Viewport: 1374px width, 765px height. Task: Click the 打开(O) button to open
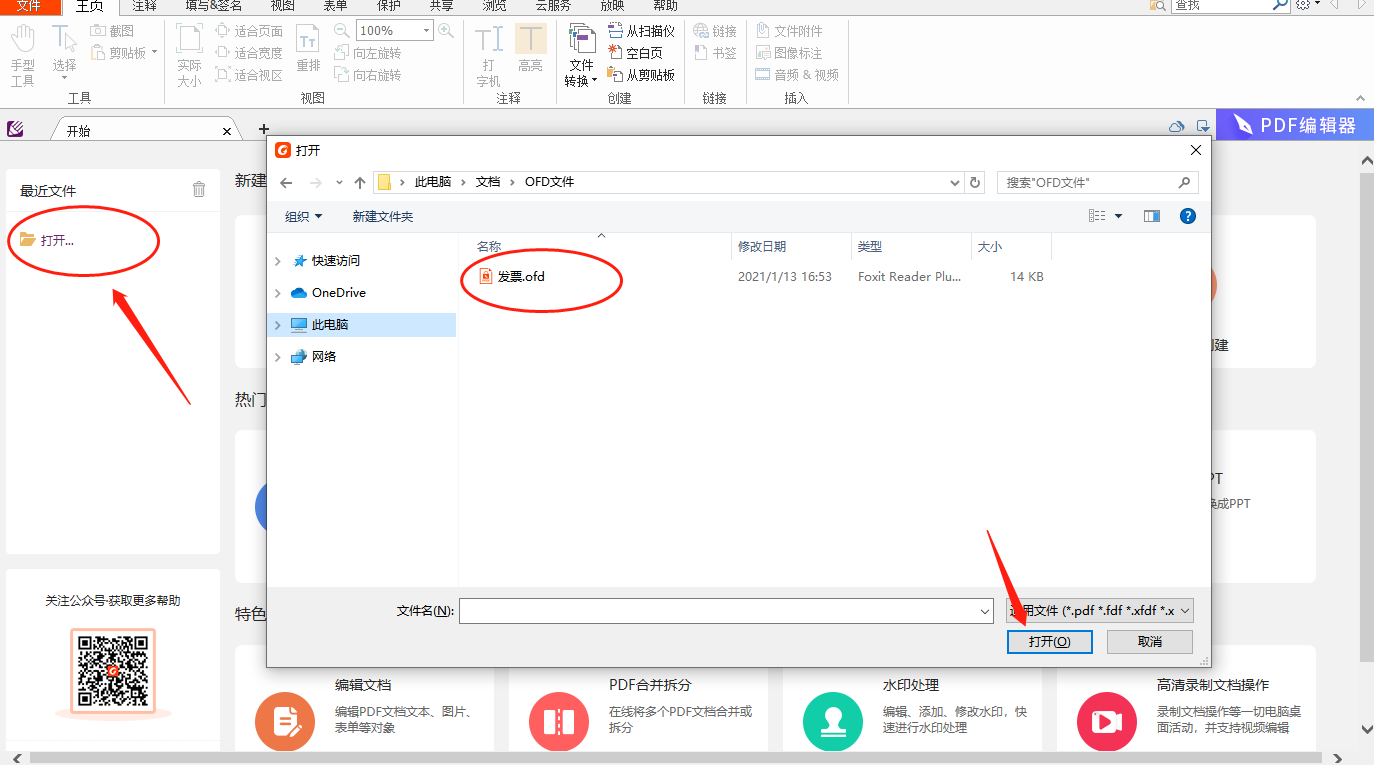(x=1049, y=641)
